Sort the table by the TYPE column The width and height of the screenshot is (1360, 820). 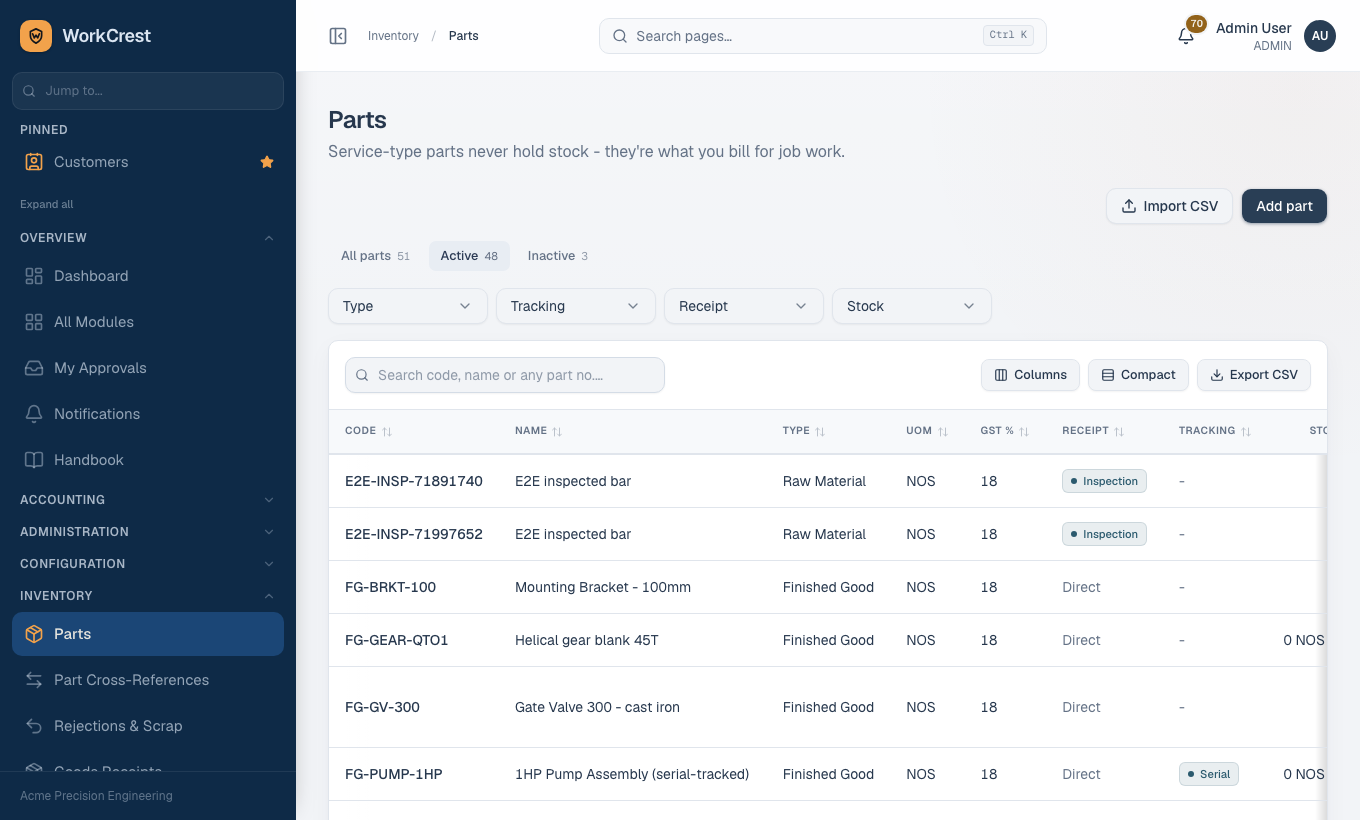click(804, 431)
